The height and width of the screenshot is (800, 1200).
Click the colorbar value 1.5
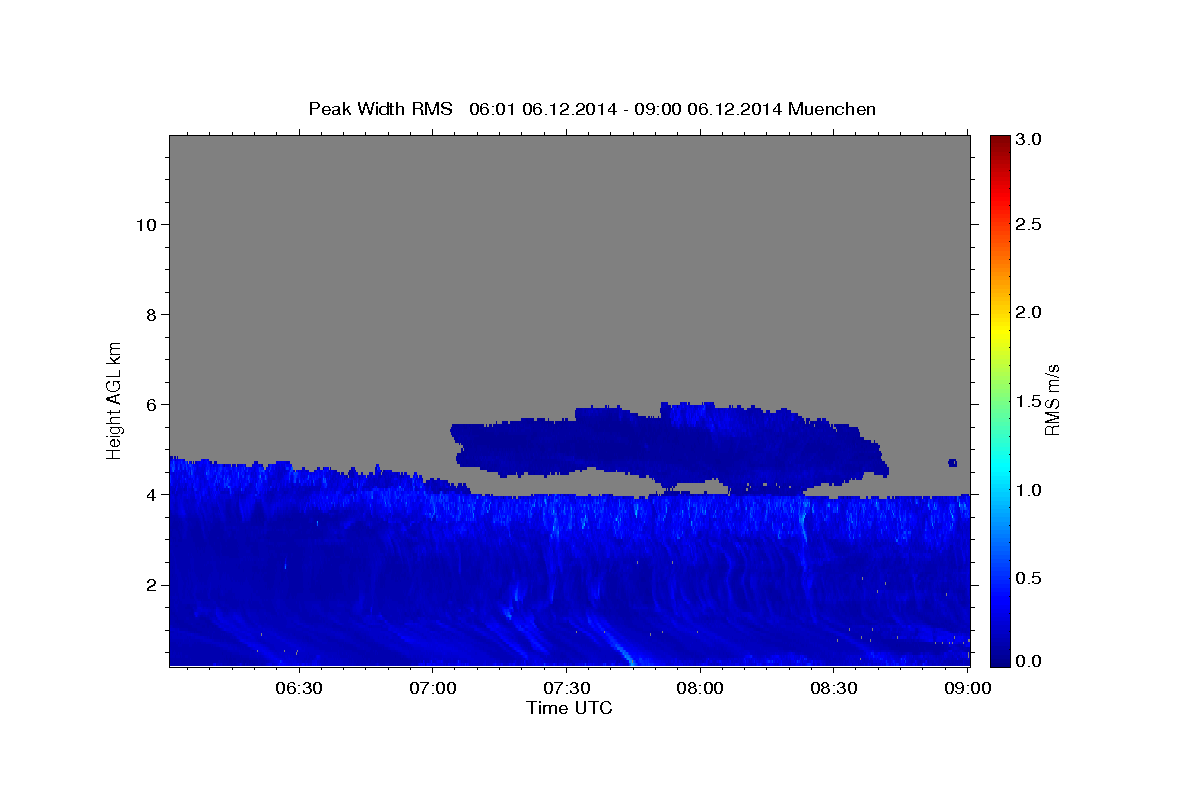pos(1030,401)
